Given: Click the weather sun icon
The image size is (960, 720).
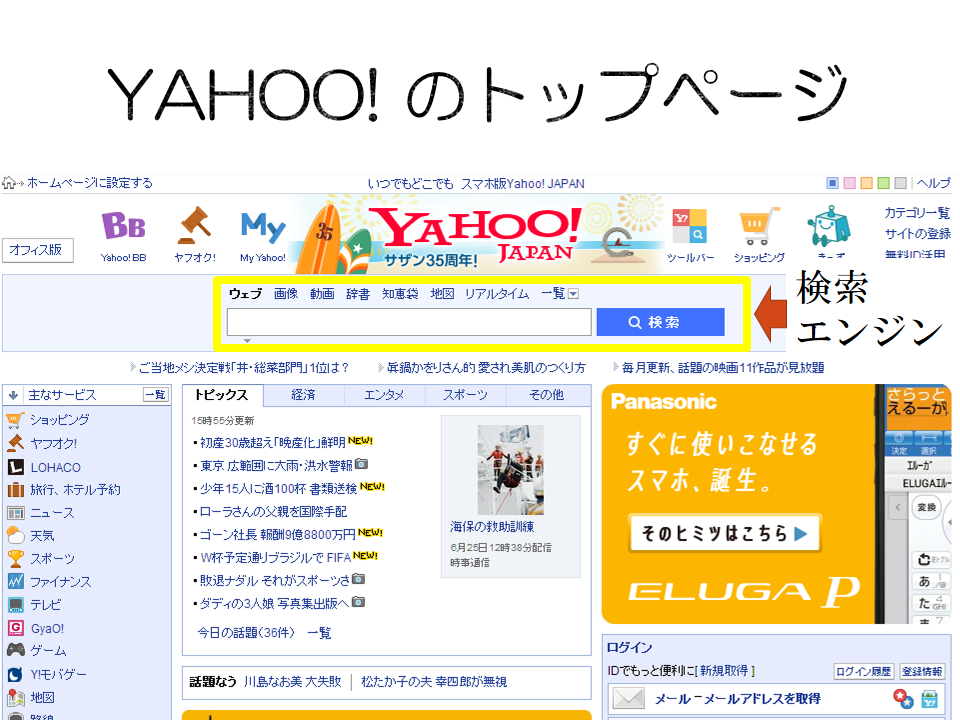Looking at the screenshot, I should point(15,536).
